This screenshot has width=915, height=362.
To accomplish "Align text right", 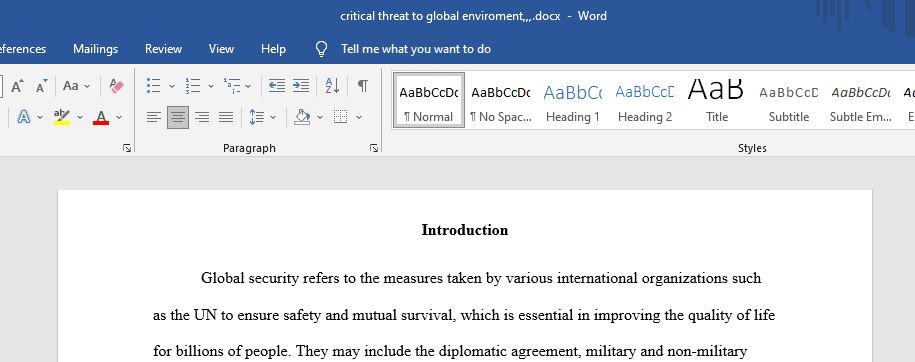I will (x=202, y=117).
